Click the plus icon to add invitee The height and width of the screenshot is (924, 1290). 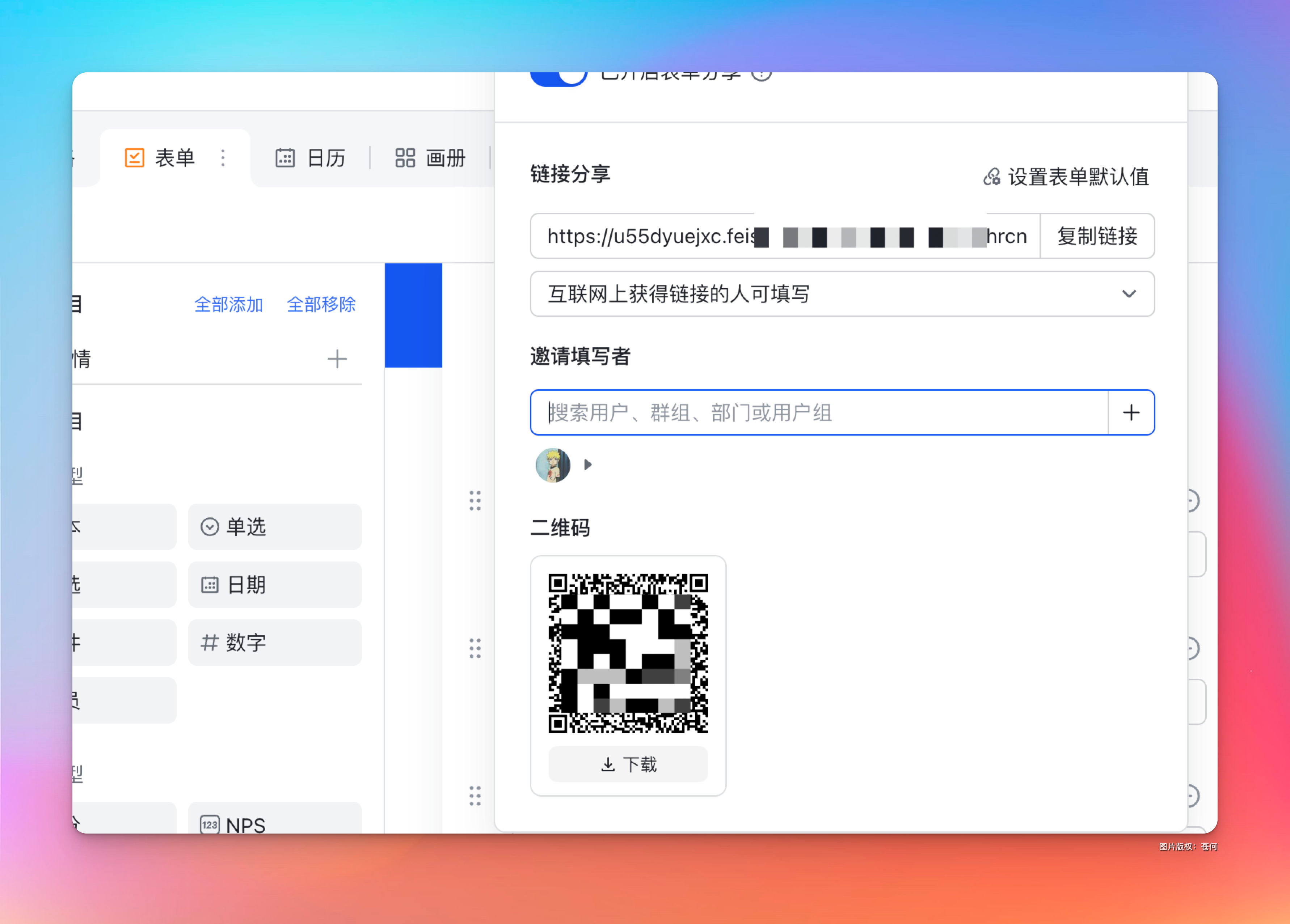[1131, 413]
